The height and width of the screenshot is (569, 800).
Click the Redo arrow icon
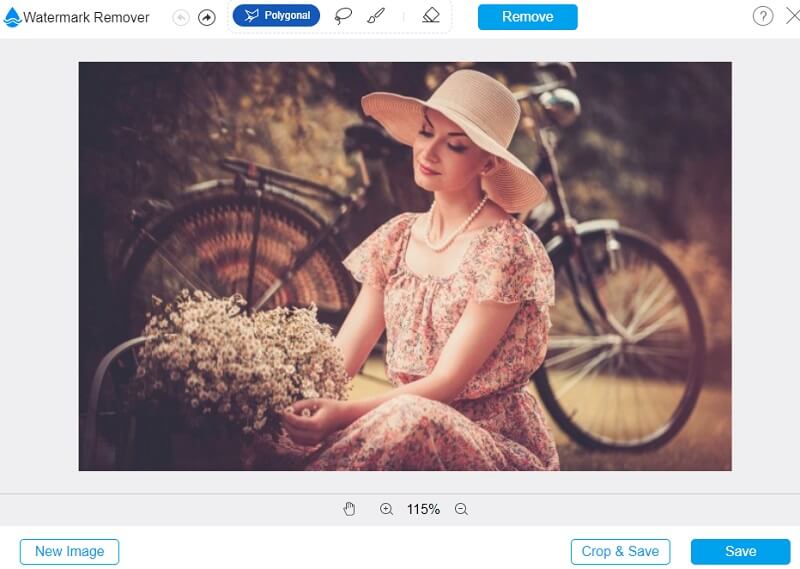(207, 17)
